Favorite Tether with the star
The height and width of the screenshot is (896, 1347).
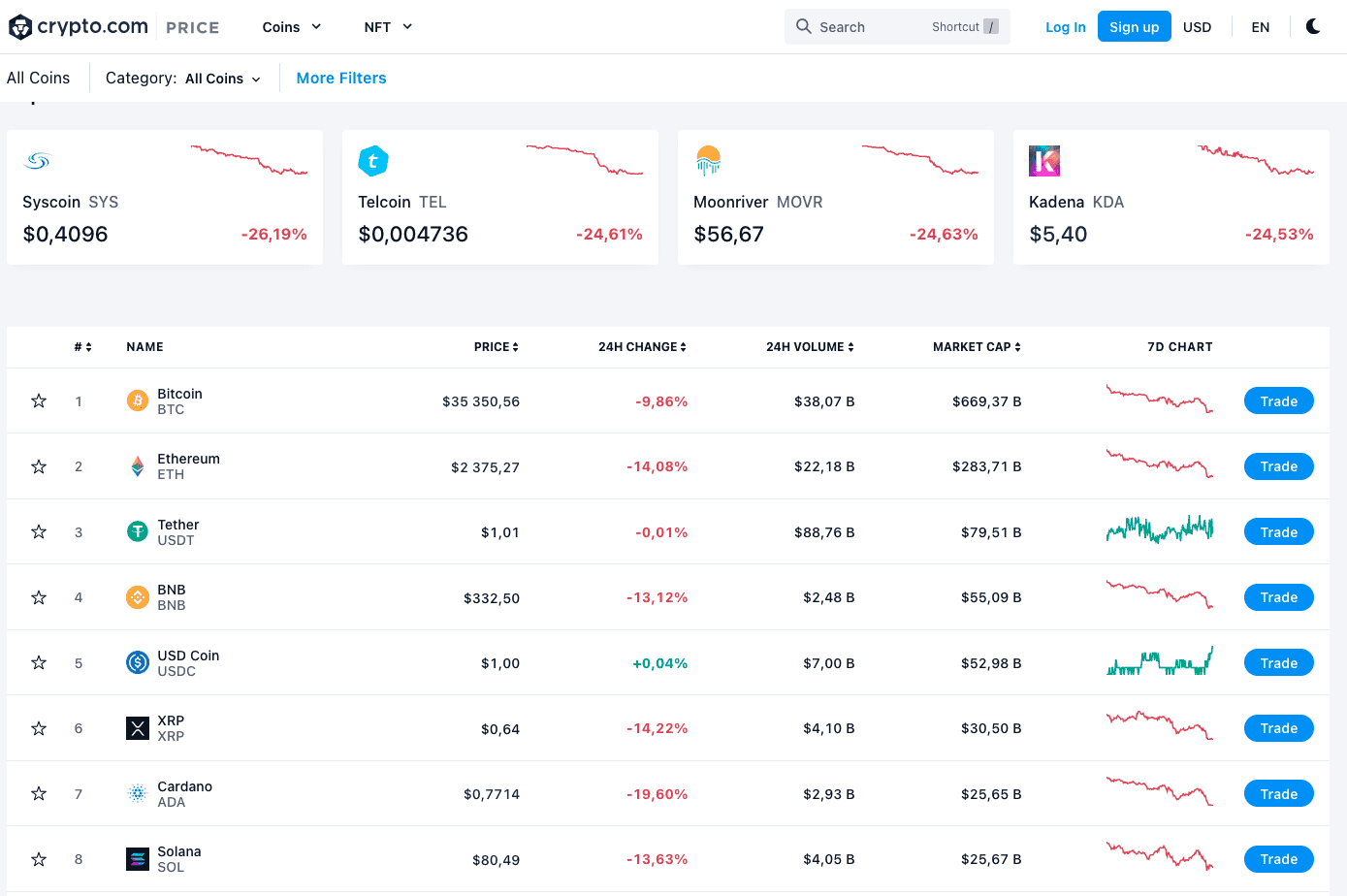[x=39, y=531]
